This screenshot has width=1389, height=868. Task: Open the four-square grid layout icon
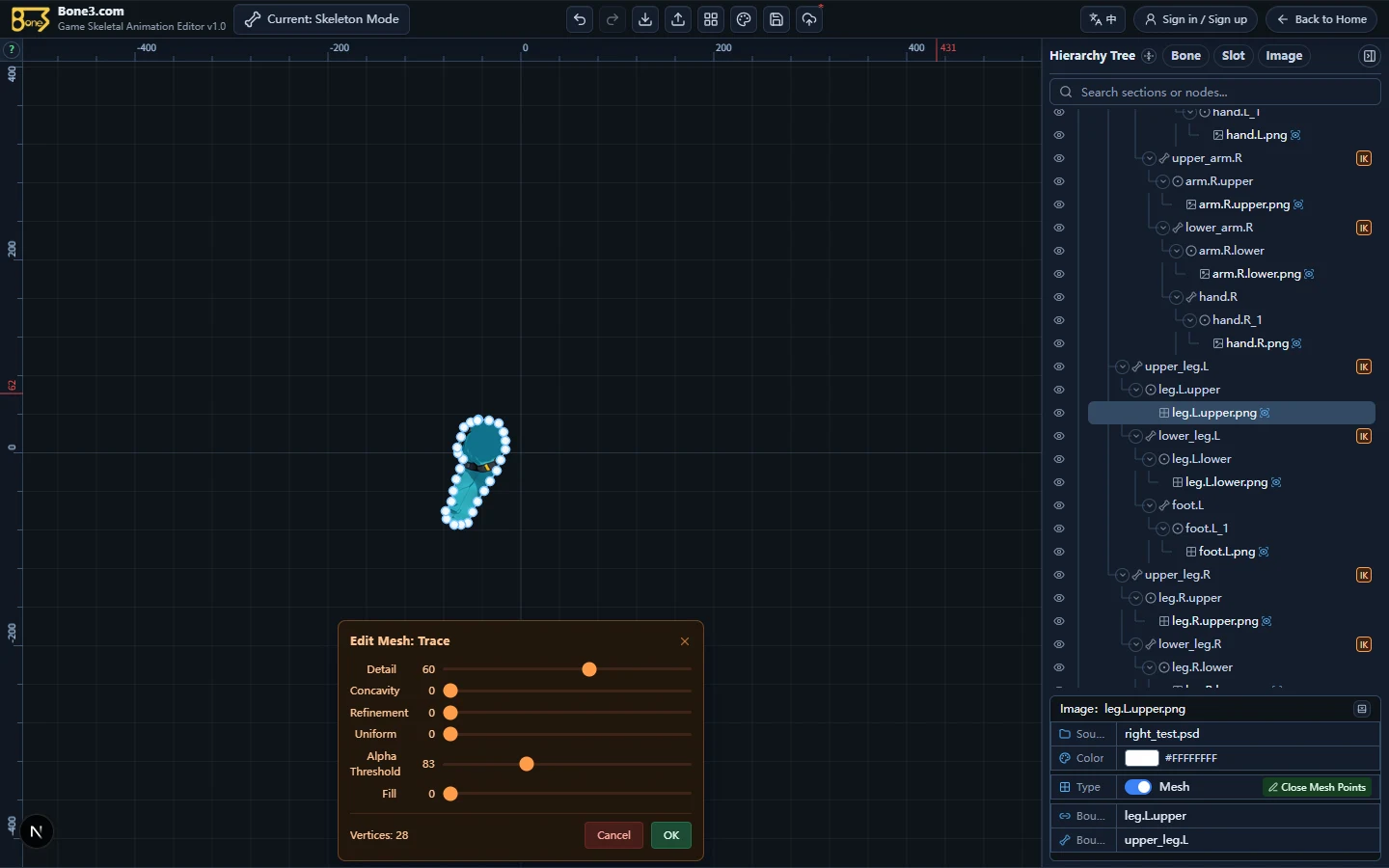point(711,19)
